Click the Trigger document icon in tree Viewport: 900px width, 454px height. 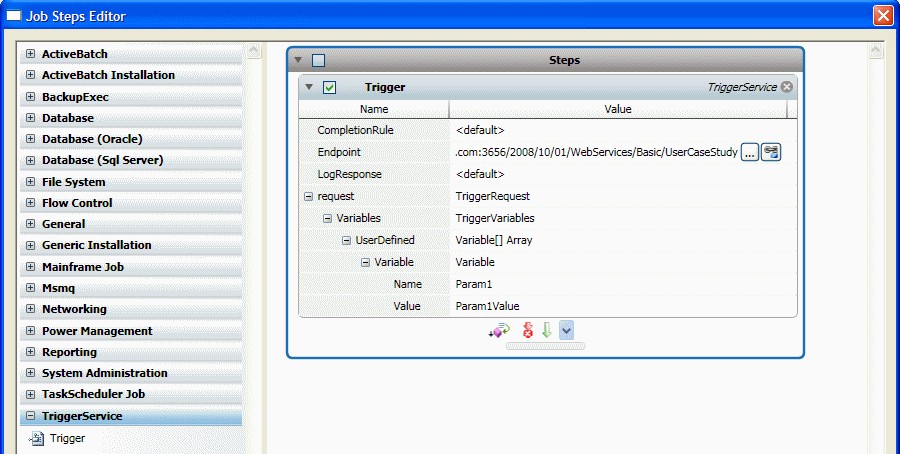pos(36,439)
